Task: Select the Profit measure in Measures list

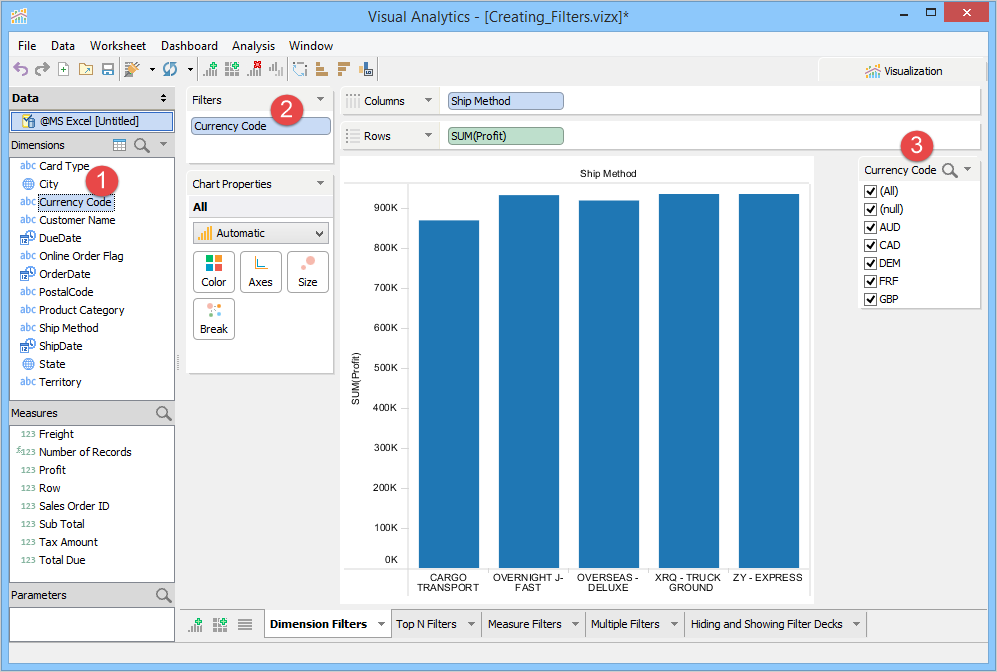Action: pos(52,470)
